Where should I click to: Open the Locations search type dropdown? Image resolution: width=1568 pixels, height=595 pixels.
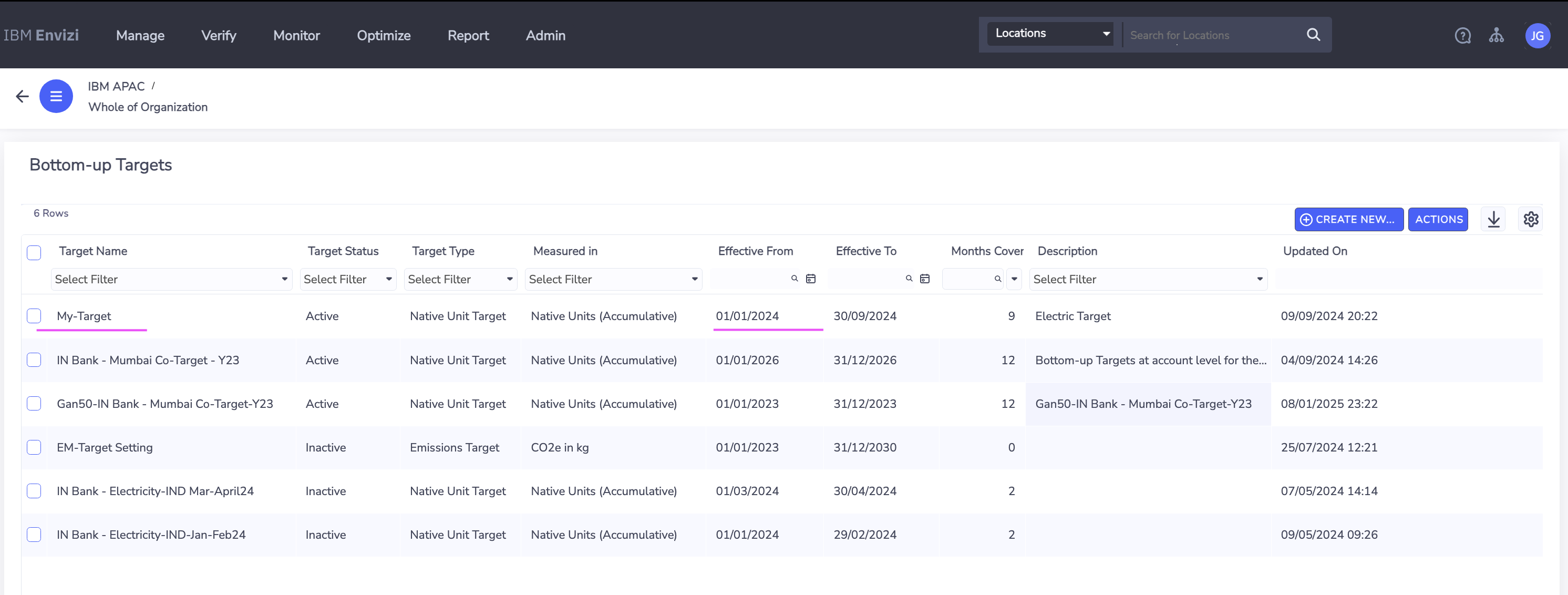[x=1050, y=34]
